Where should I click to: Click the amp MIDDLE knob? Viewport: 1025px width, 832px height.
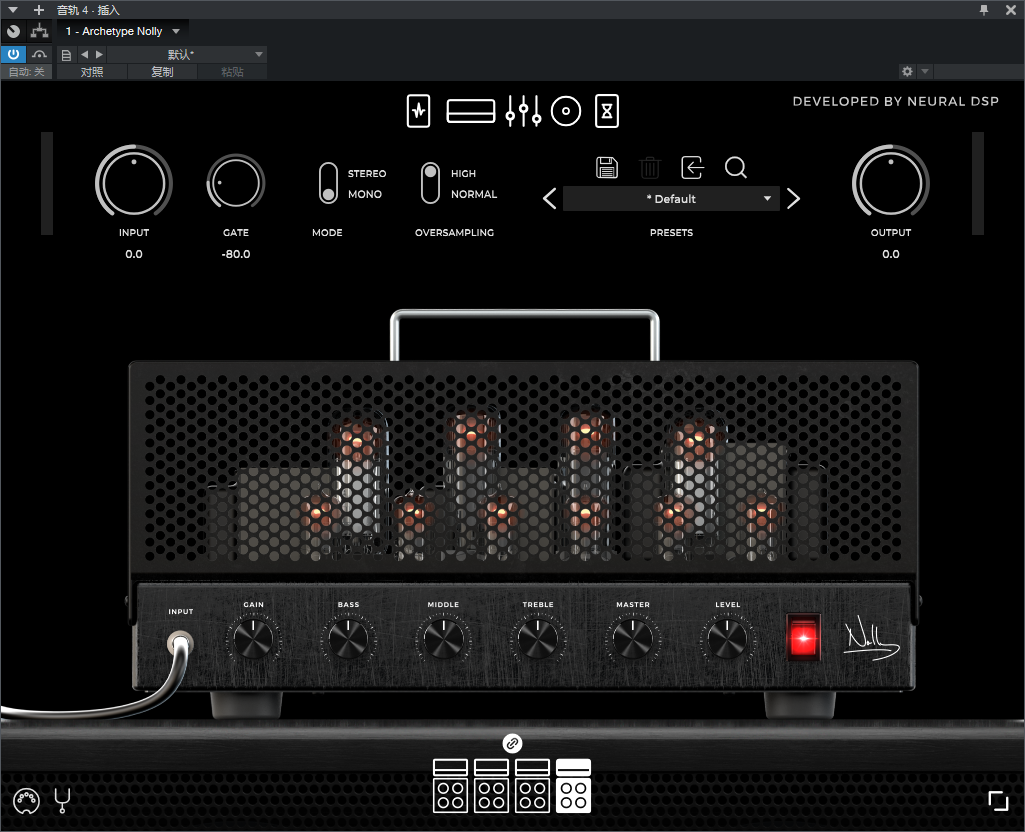(x=443, y=639)
